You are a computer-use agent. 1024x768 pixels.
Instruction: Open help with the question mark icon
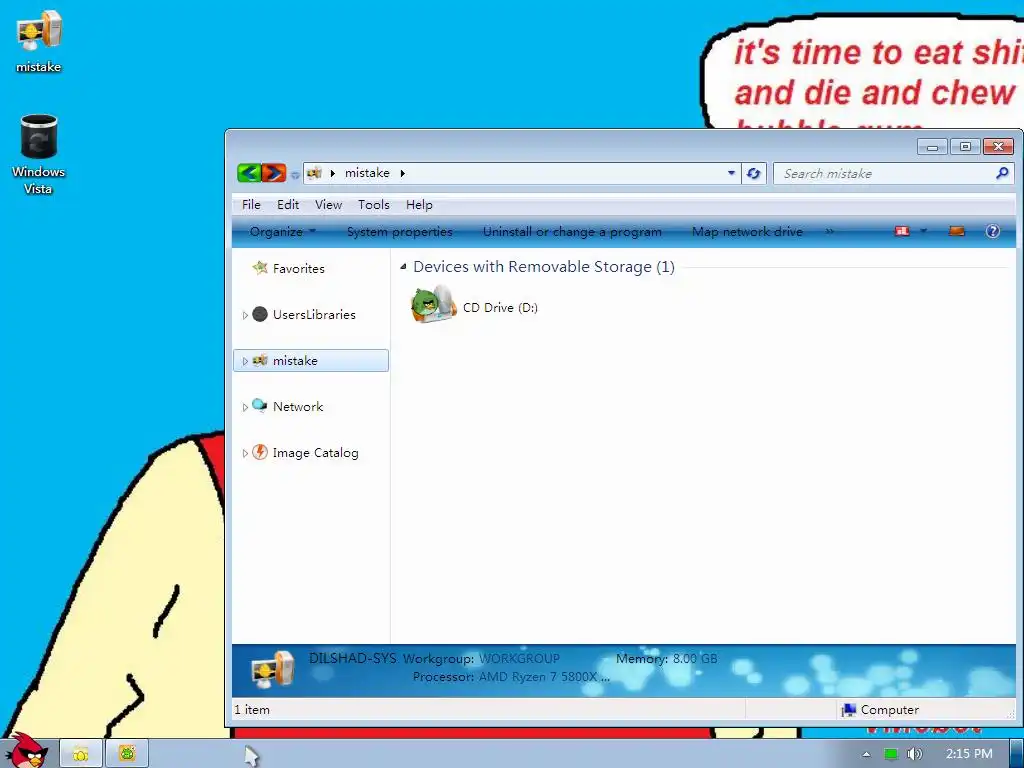[993, 231]
